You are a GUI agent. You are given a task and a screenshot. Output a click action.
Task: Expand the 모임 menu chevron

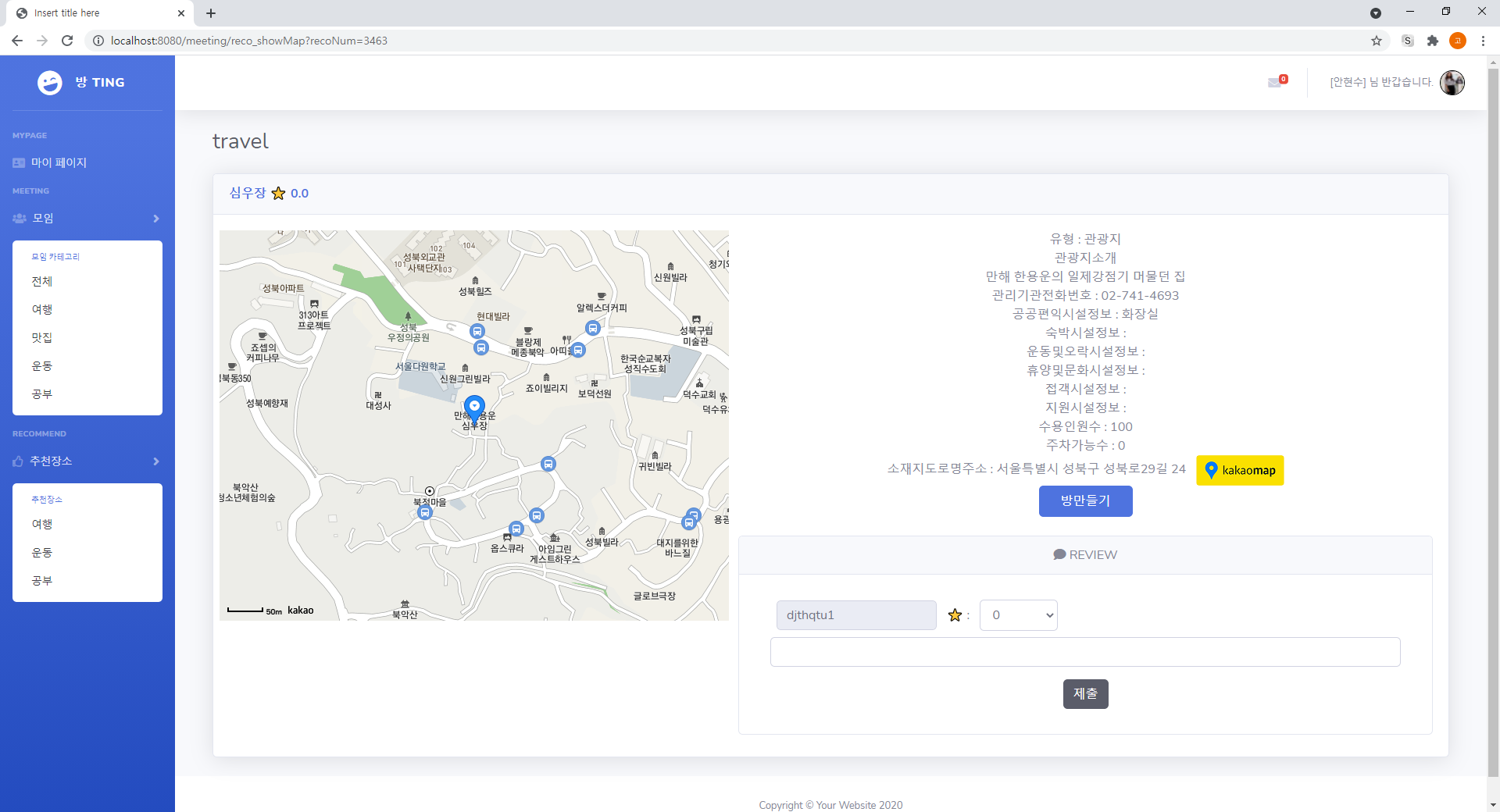pos(155,219)
